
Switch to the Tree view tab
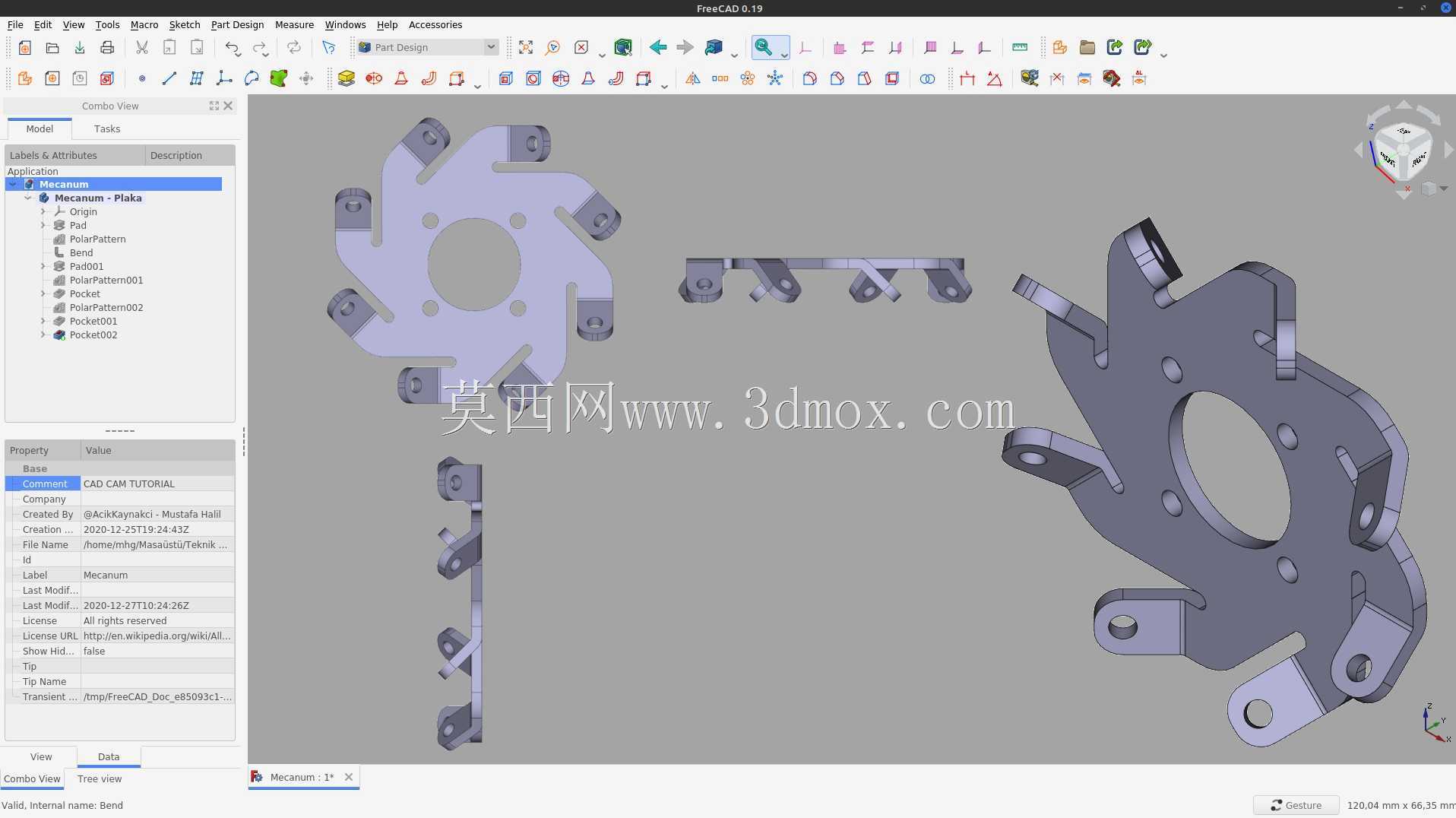(100, 778)
